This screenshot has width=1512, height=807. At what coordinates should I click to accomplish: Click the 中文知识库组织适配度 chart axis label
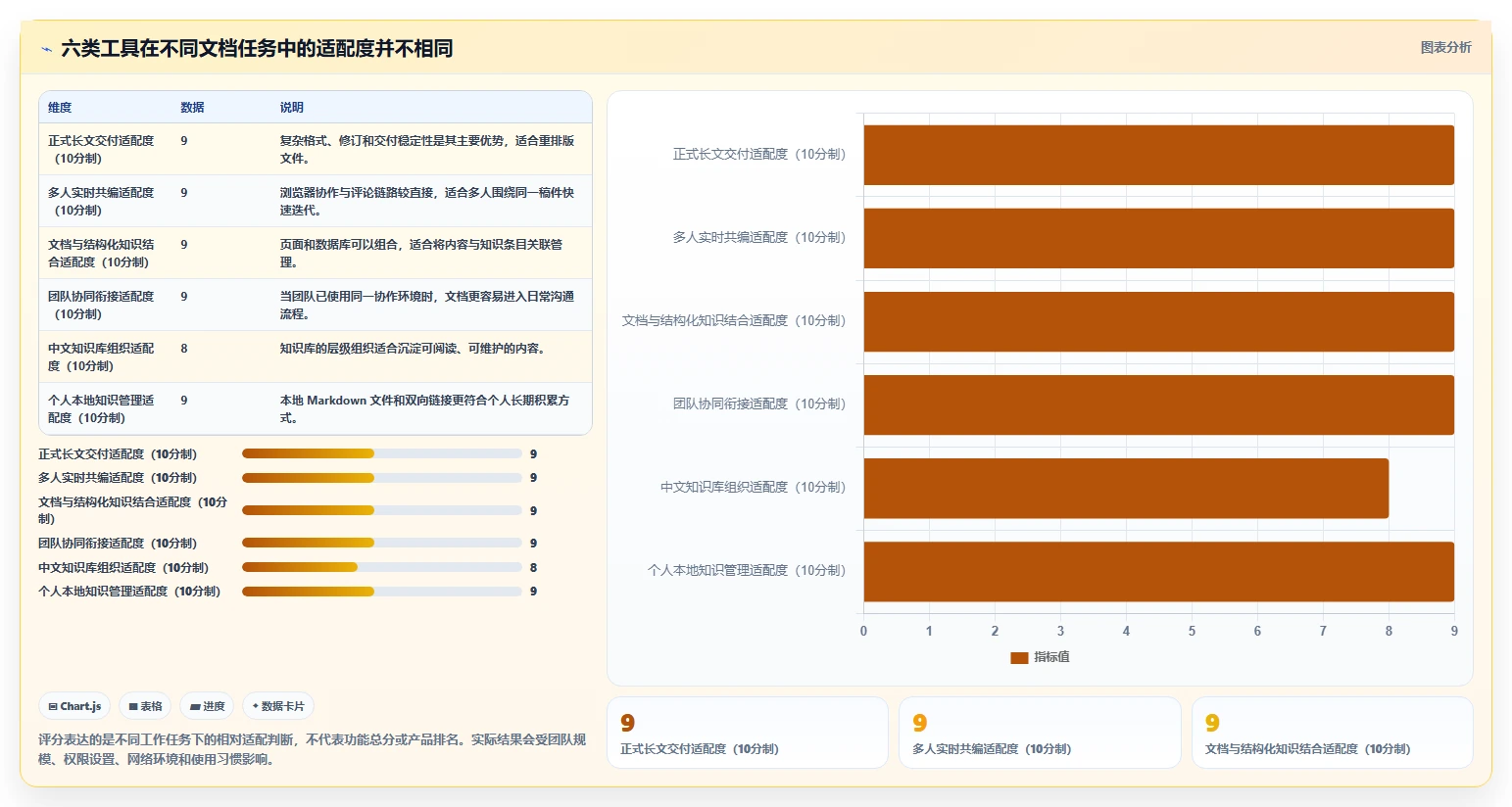click(753, 487)
